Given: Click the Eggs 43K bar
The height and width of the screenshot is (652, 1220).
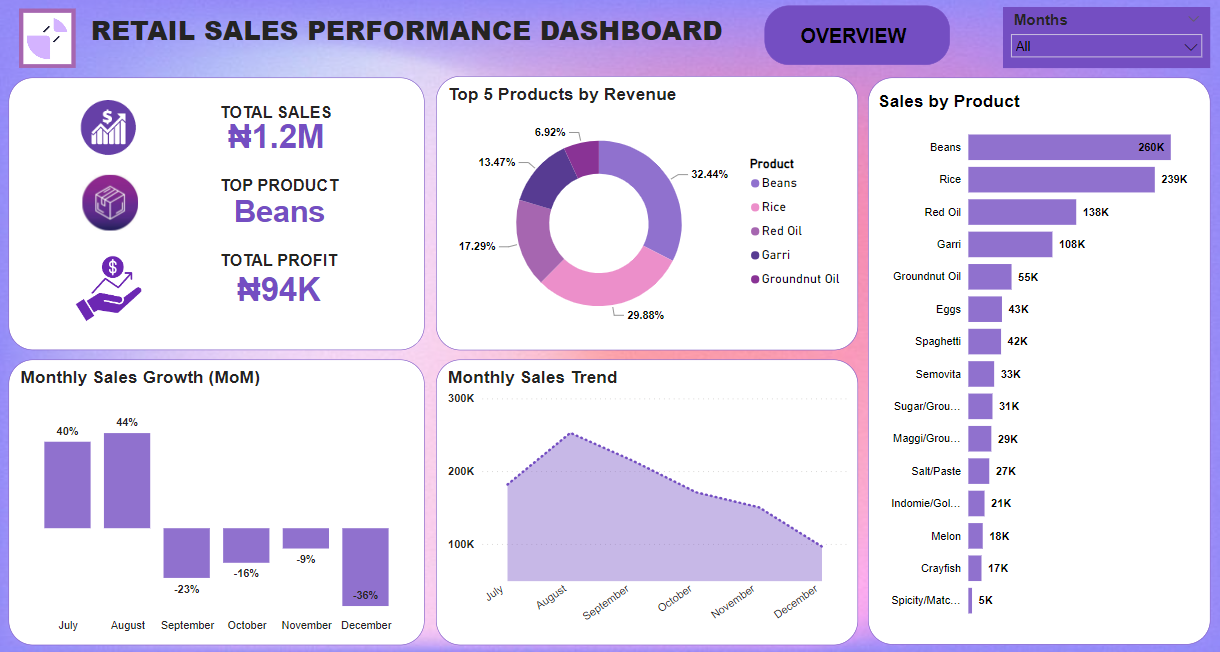Looking at the screenshot, I should click(x=984, y=309).
